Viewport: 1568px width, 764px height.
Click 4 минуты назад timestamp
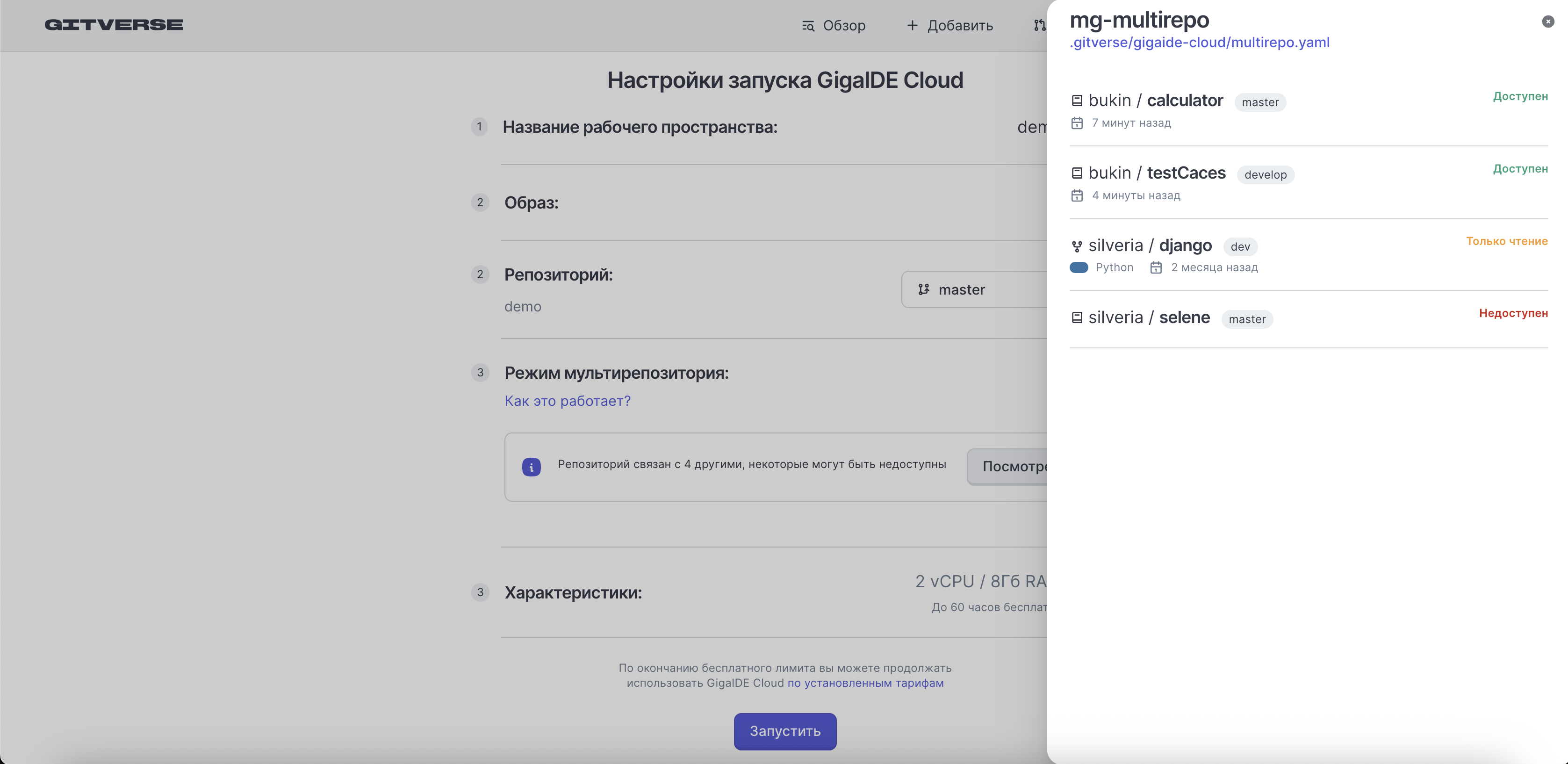[x=1136, y=195]
